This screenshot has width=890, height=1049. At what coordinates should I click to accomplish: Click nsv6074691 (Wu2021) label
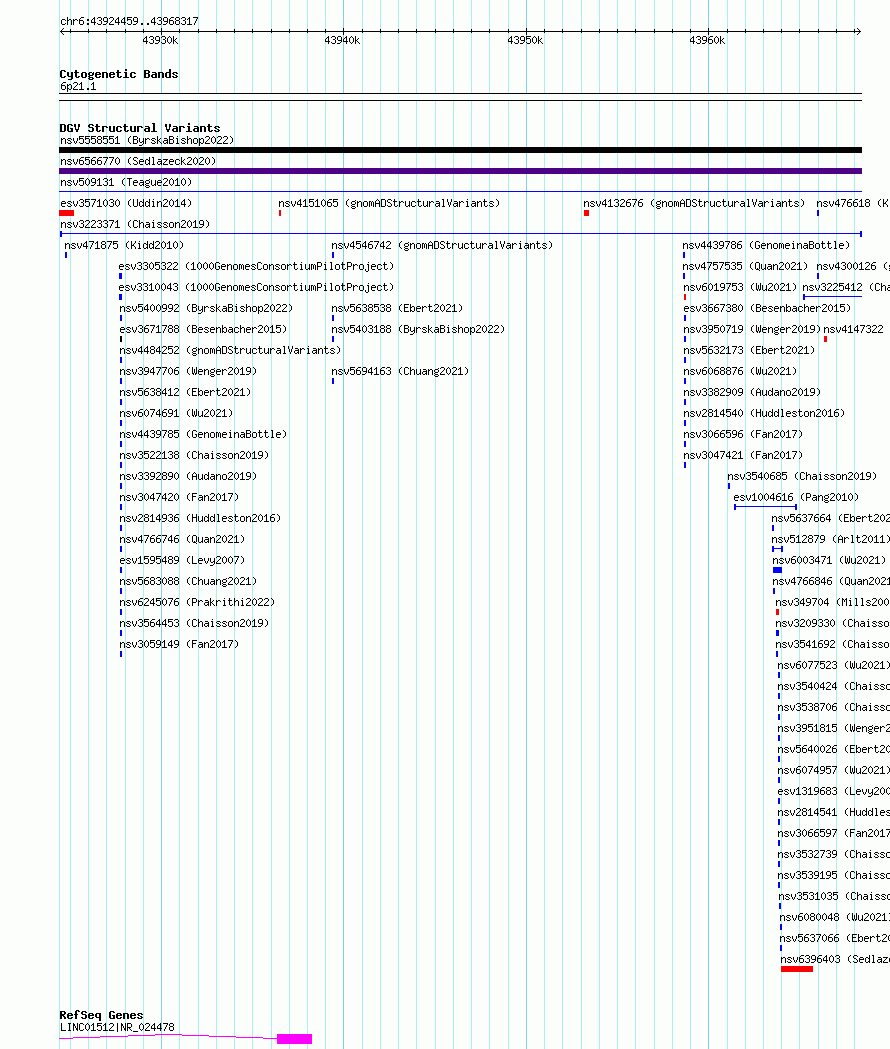coord(177,413)
